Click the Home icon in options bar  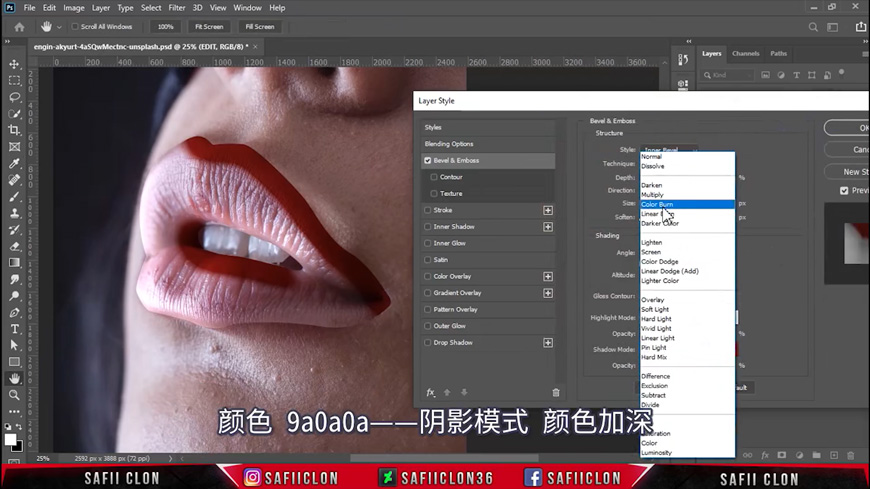point(19,27)
